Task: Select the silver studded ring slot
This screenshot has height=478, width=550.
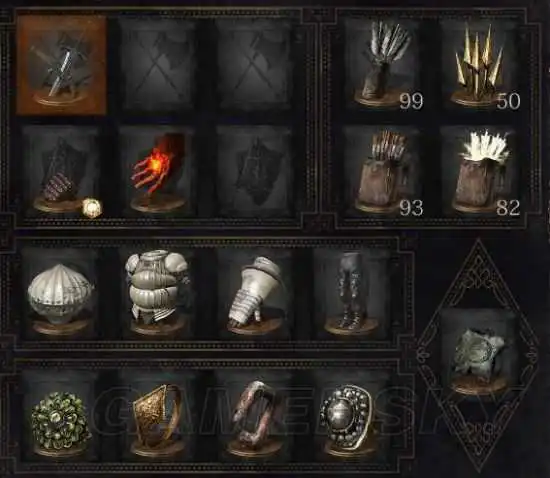Action: [x=351, y=416]
